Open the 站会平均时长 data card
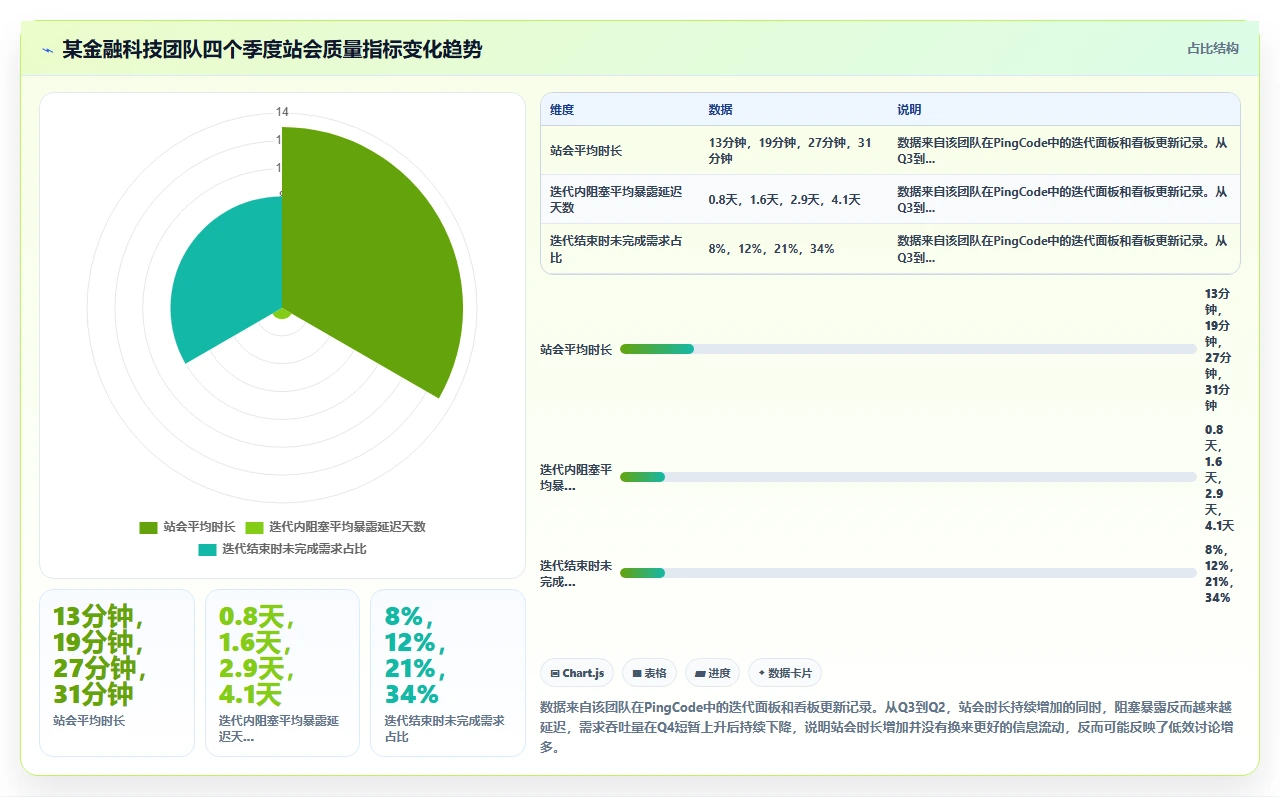The width and height of the screenshot is (1280, 797). click(117, 673)
